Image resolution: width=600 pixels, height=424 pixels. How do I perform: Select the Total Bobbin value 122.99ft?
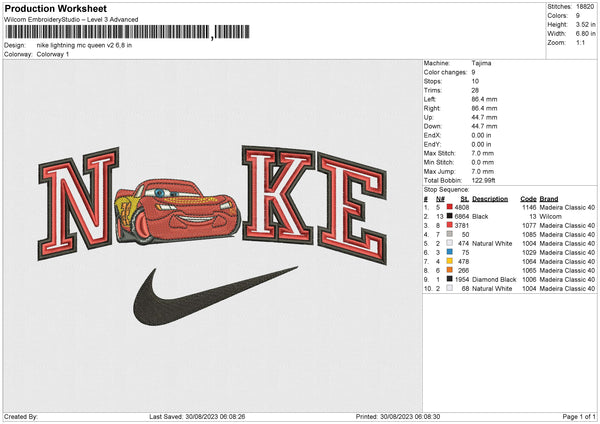(x=483, y=180)
